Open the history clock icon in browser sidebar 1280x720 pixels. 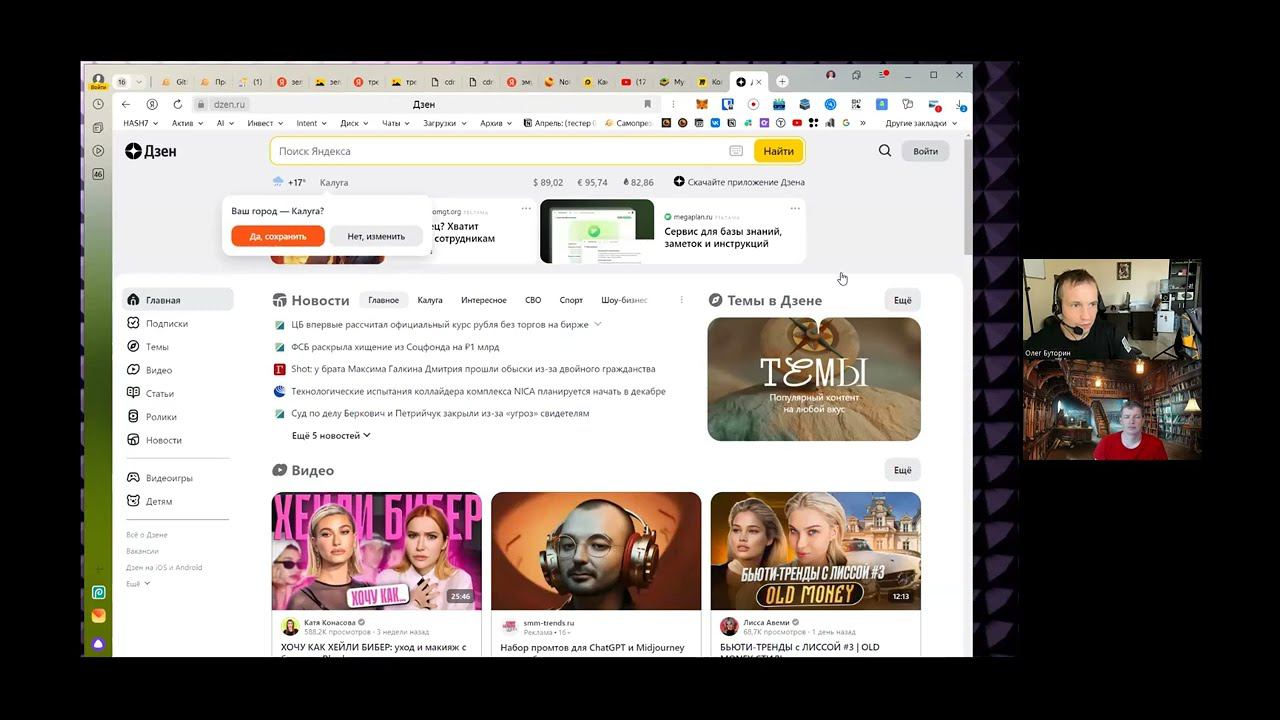tap(98, 104)
